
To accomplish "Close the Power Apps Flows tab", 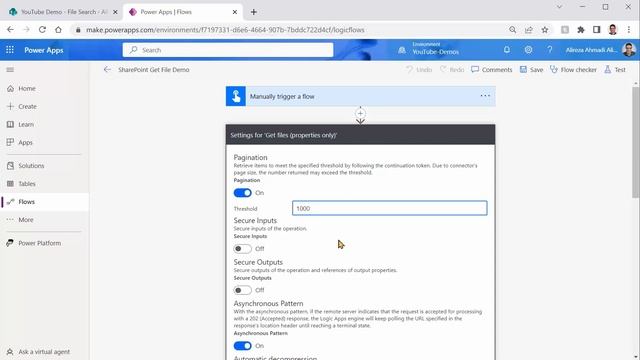I will click(235, 12).
